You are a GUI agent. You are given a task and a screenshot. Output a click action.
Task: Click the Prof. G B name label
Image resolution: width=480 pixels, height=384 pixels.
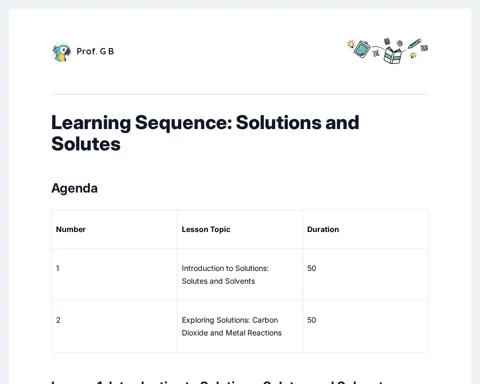point(95,51)
